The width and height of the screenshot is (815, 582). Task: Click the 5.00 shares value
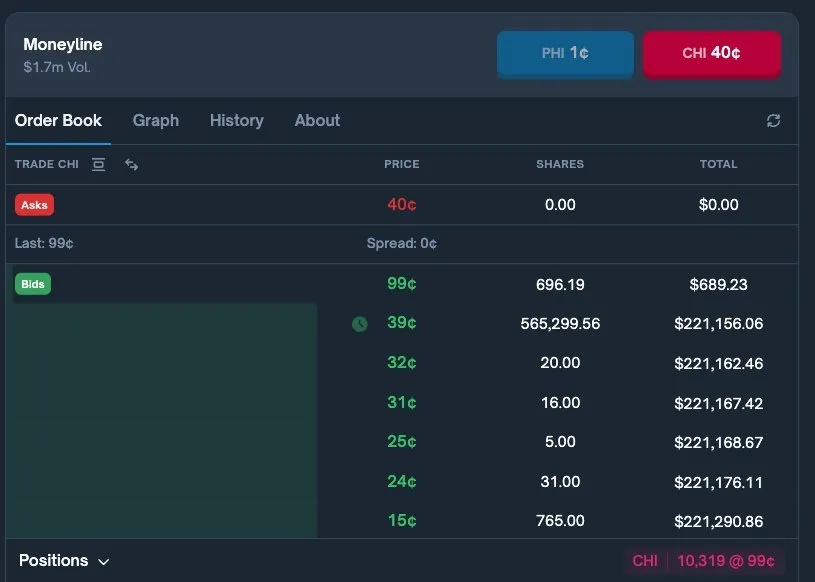(x=560, y=442)
